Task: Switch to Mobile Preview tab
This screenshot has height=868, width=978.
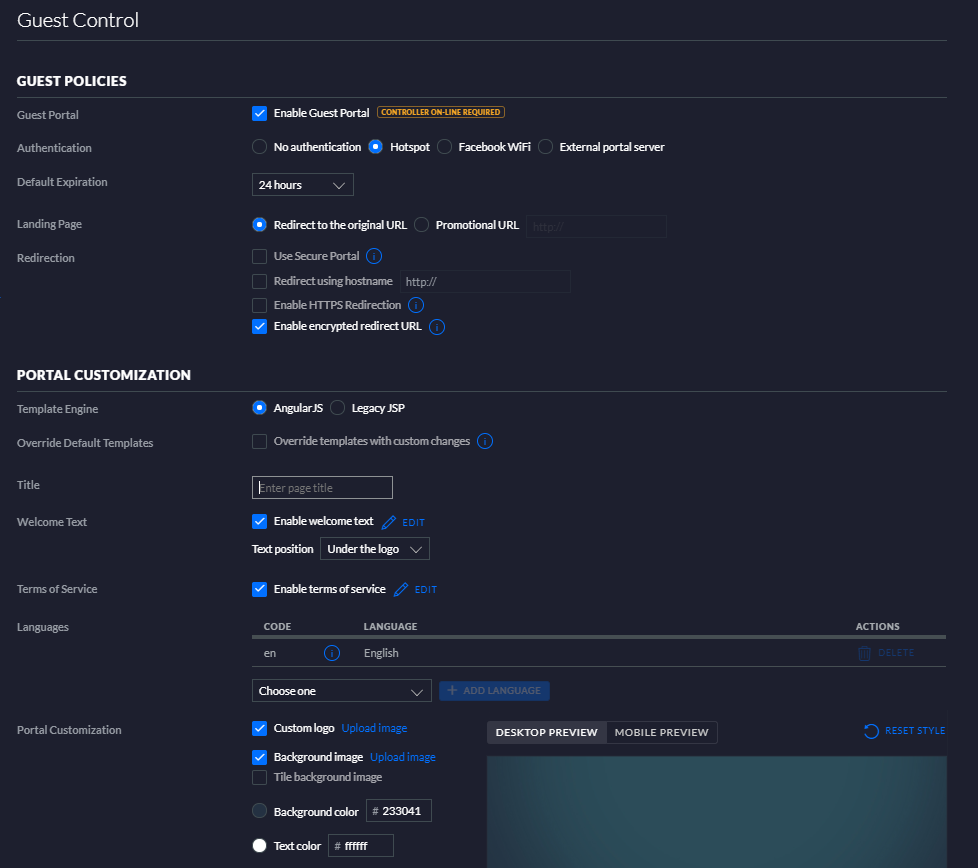Action: click(x=661, y=732)
